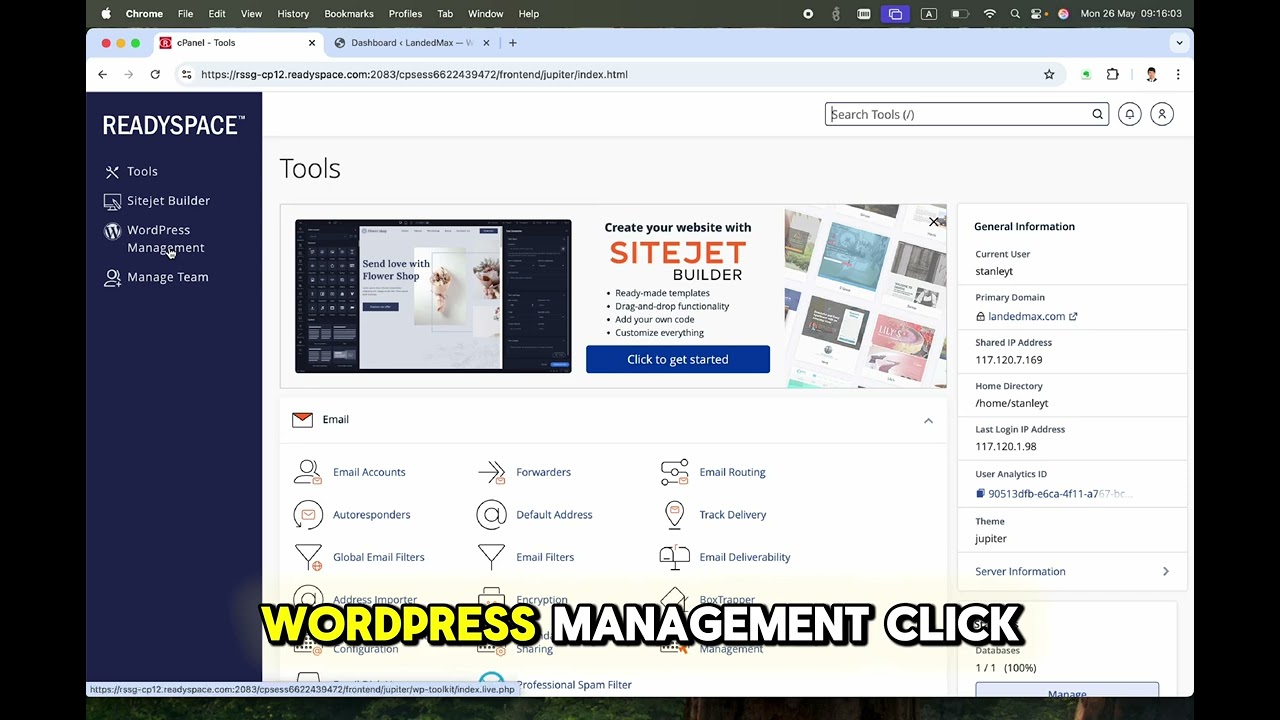The width and height of the screenshot is (1280, 720).
Task: Click the Autoresponders icon
Action: tap(308, 515)
